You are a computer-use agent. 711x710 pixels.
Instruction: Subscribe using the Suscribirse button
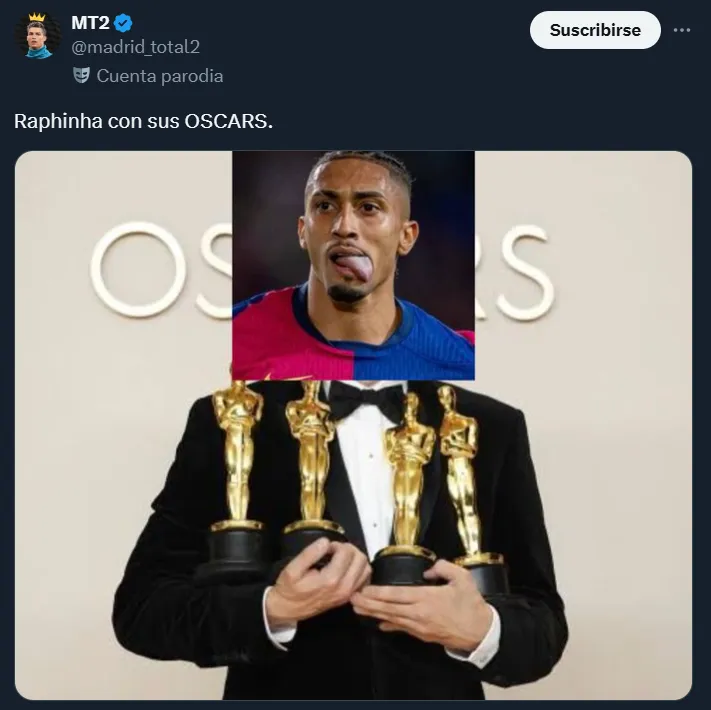[595, 30]
